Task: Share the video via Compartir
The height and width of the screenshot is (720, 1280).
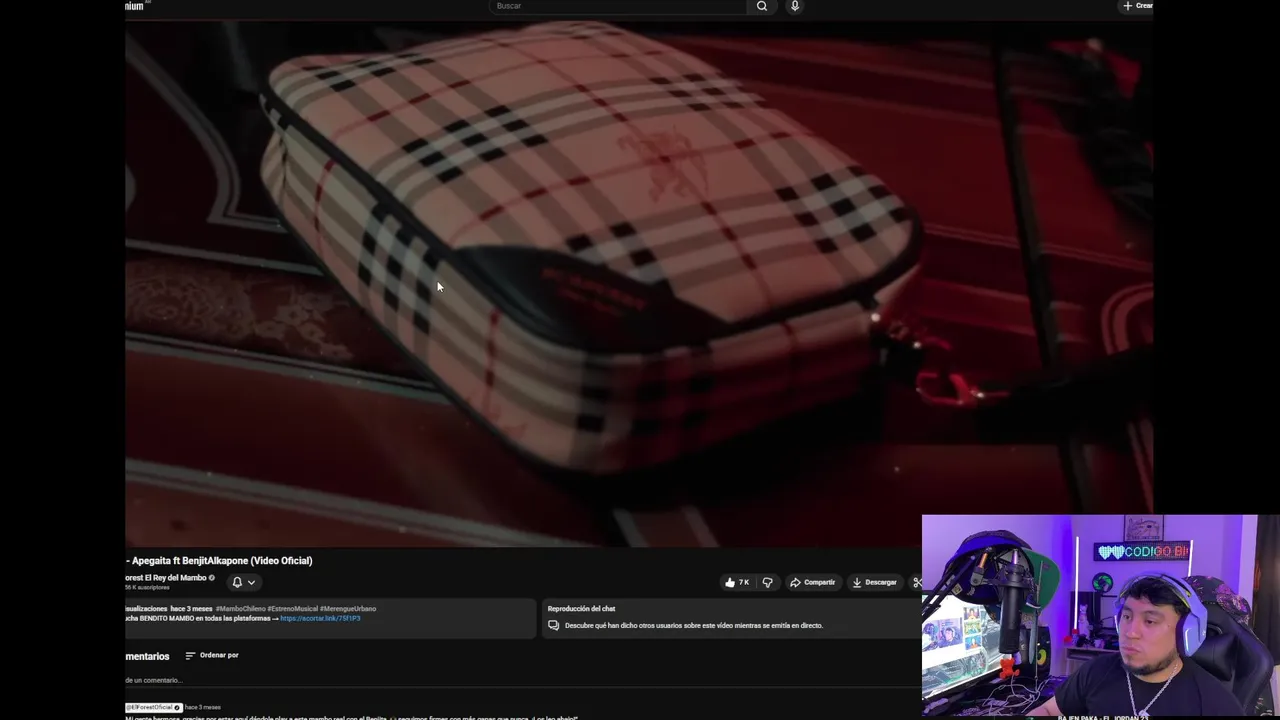Action: click(x=813, y=582)
